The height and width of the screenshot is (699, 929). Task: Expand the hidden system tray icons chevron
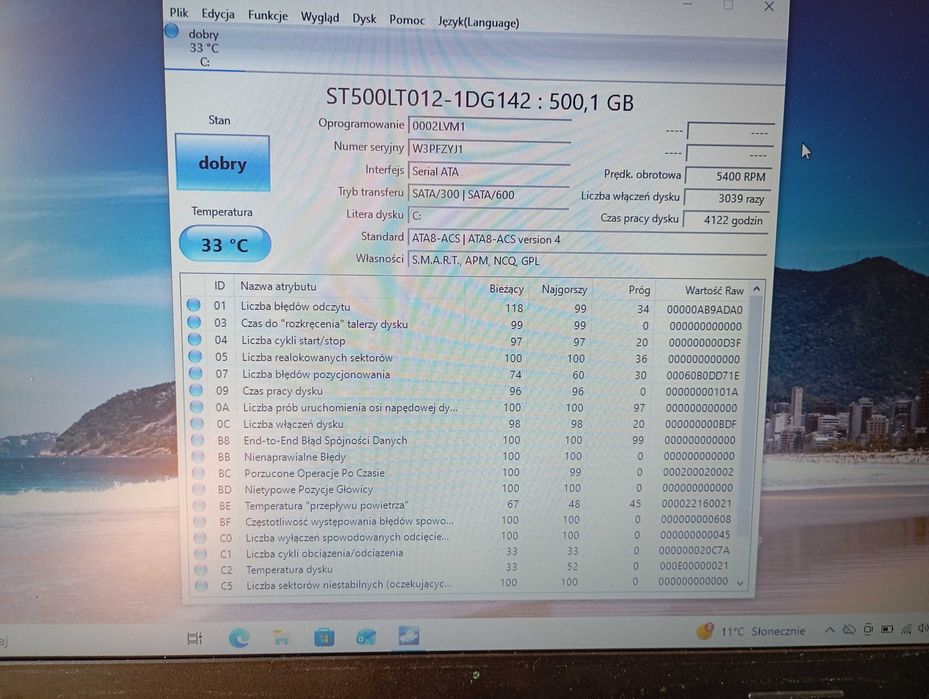830,630
